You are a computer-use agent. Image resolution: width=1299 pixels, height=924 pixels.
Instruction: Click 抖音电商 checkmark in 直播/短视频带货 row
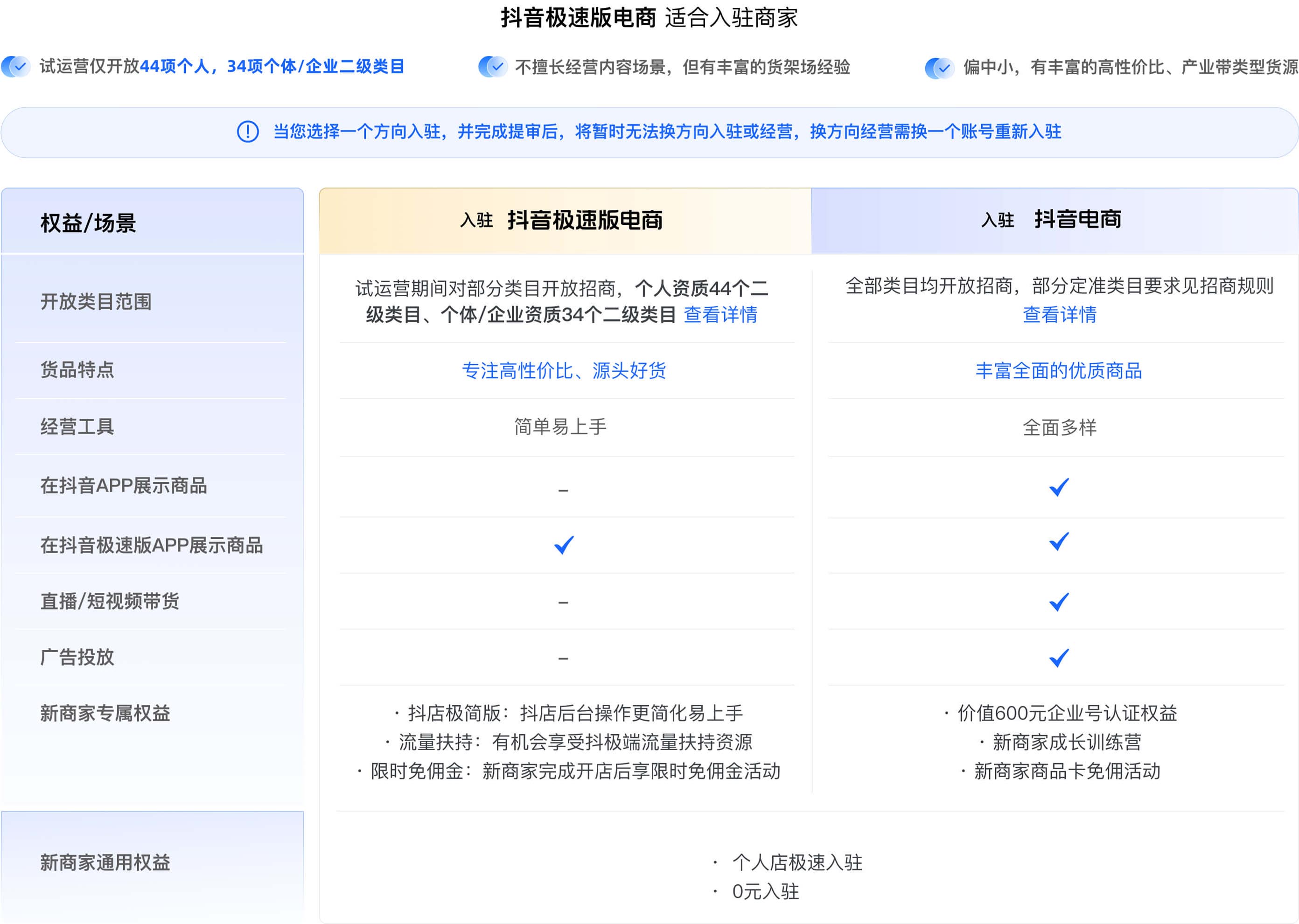point(1059,602)
